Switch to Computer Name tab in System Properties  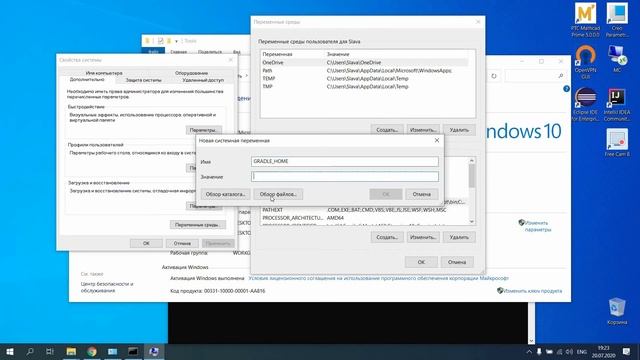point(104,73)
